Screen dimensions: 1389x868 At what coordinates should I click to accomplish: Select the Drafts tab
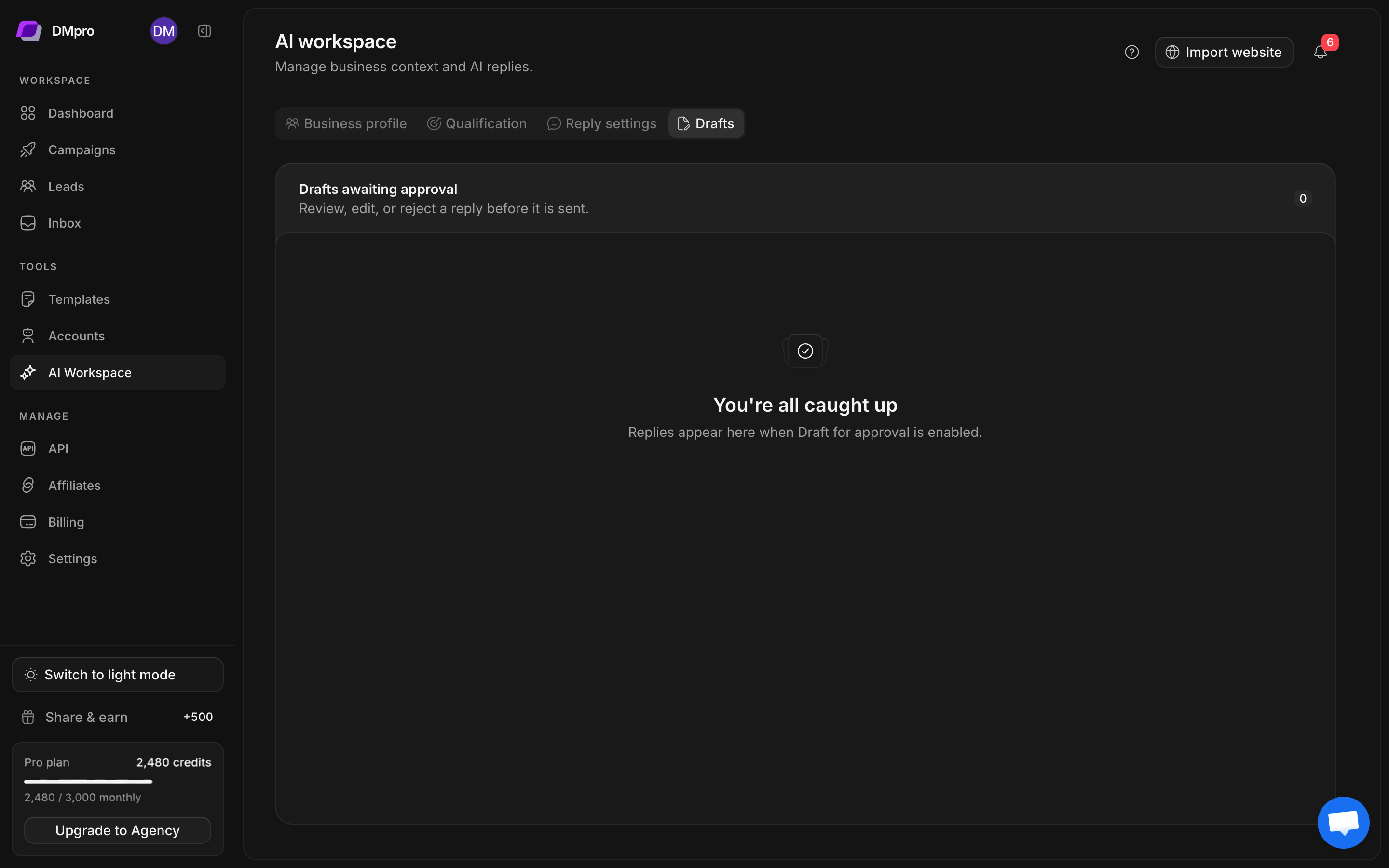706,123
